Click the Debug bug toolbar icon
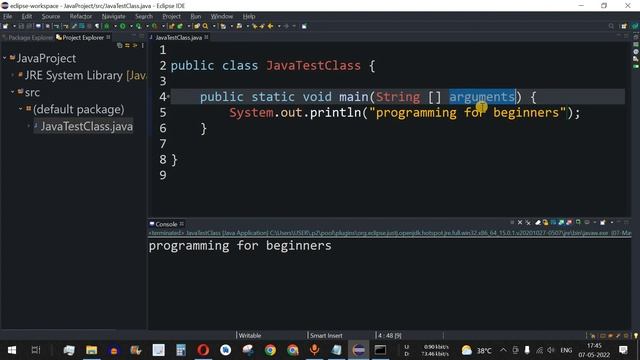The width and height of the screenshot is (640, 360). [x=106, y=26]
